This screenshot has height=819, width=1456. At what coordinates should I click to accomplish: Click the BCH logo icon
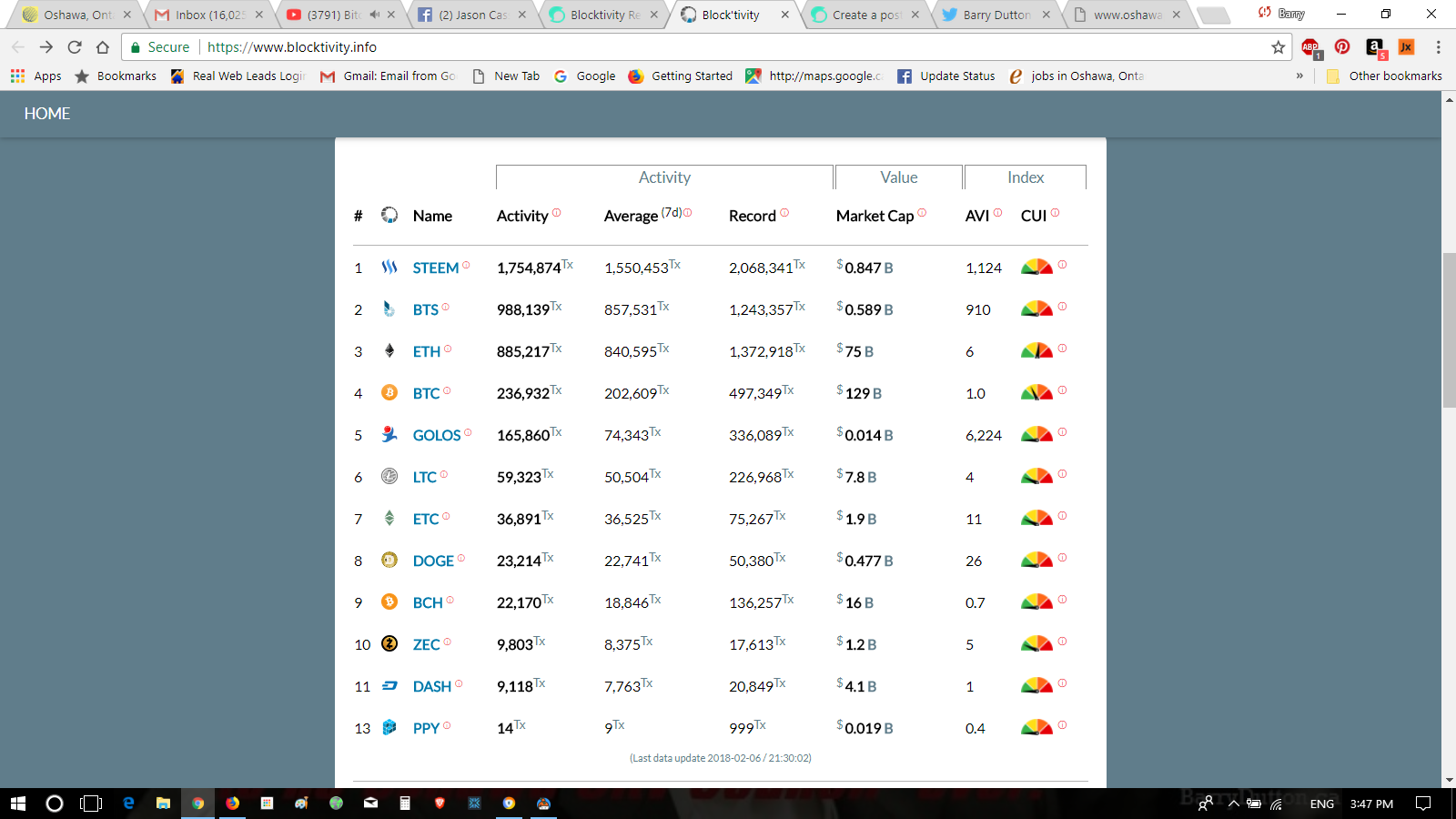[389, 602]
